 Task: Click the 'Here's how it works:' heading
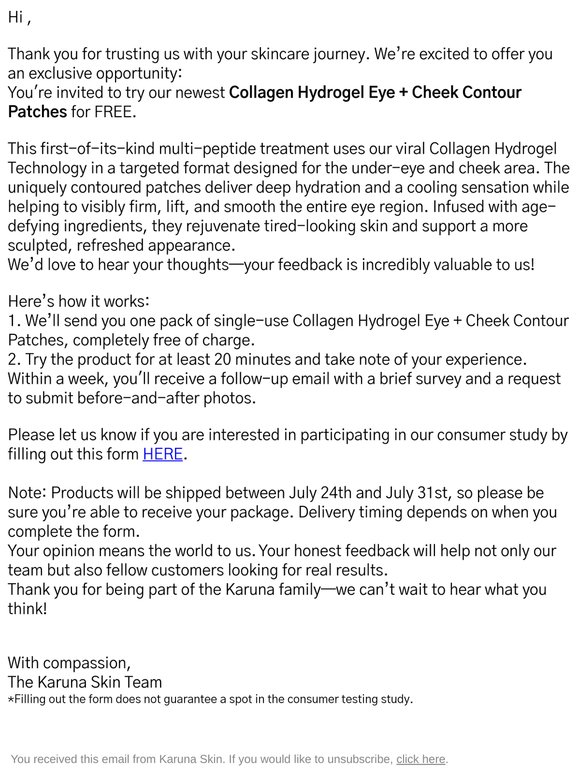click(79, 301)
